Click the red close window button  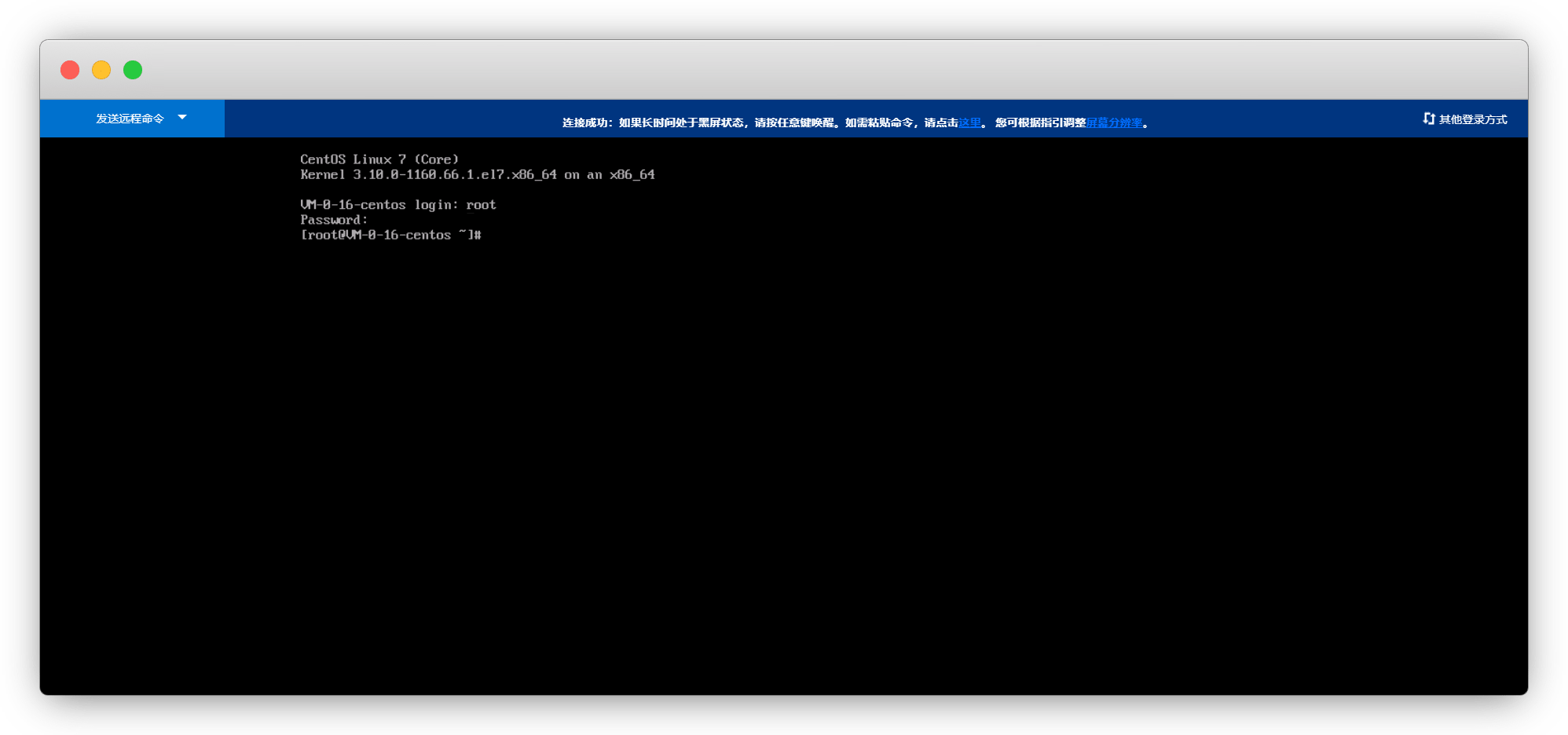pos(70,70)
